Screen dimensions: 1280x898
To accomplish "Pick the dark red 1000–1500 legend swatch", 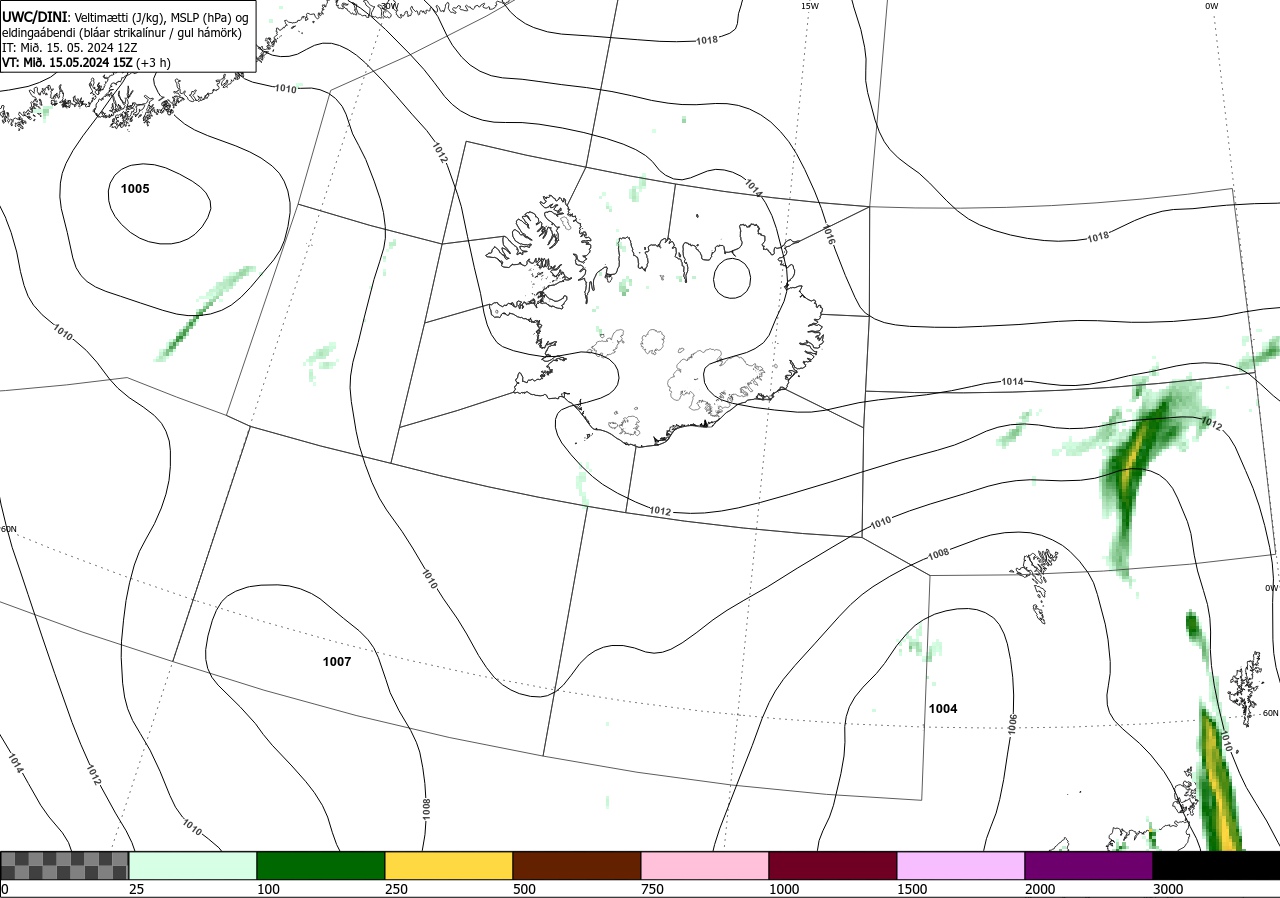I will pos(833,865).
